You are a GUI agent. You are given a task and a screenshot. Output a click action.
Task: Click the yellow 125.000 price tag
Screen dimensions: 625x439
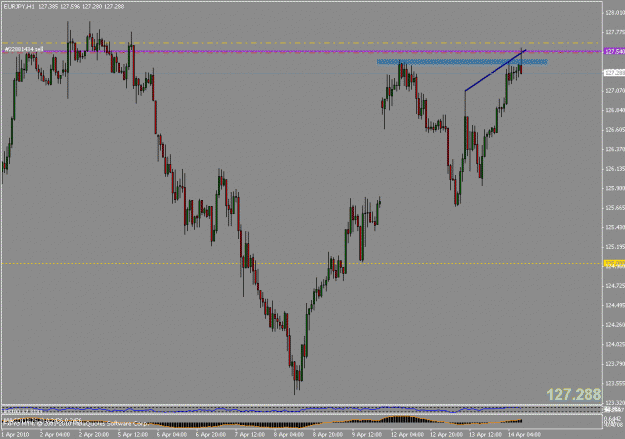[614, 263]
